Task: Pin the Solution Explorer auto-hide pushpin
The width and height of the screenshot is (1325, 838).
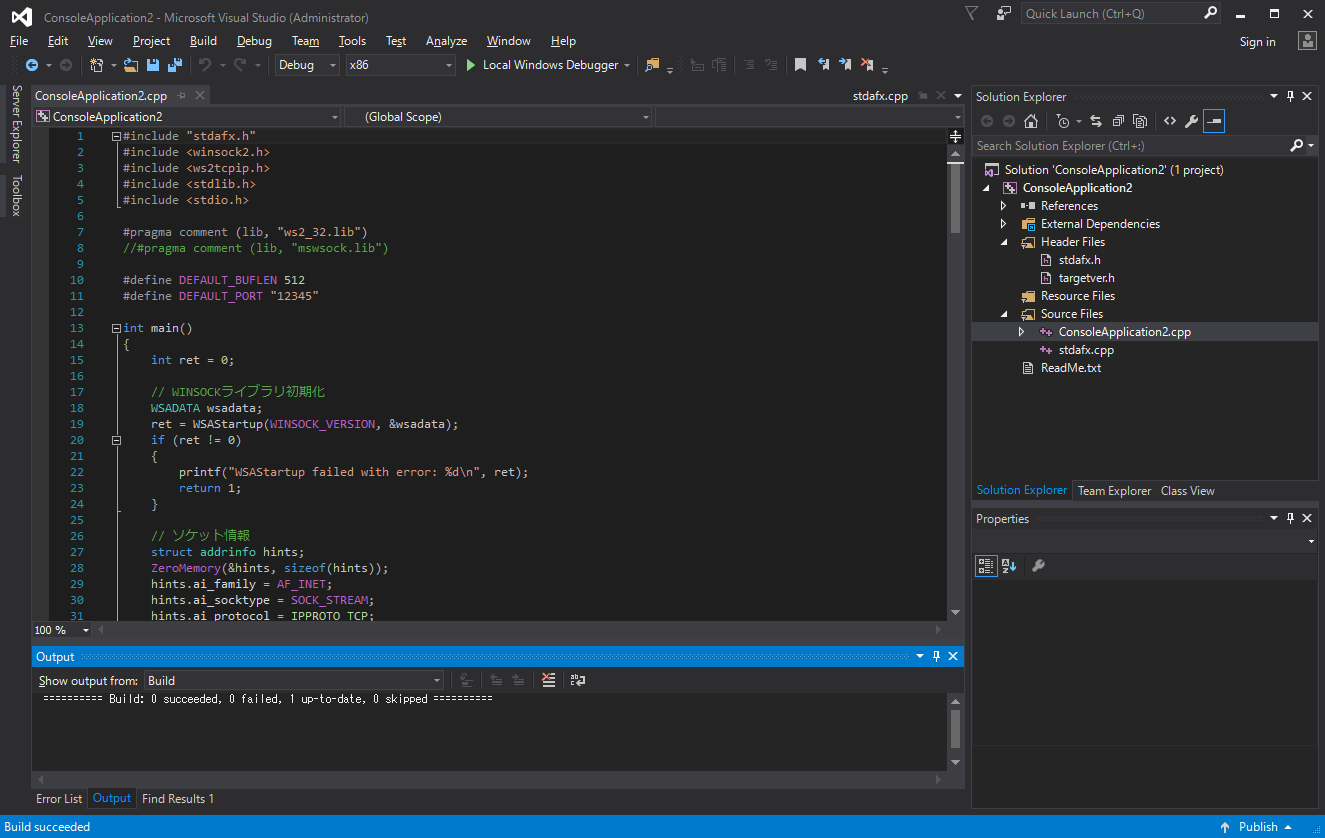Action: pyautogui.click(x=1291, y=96)
